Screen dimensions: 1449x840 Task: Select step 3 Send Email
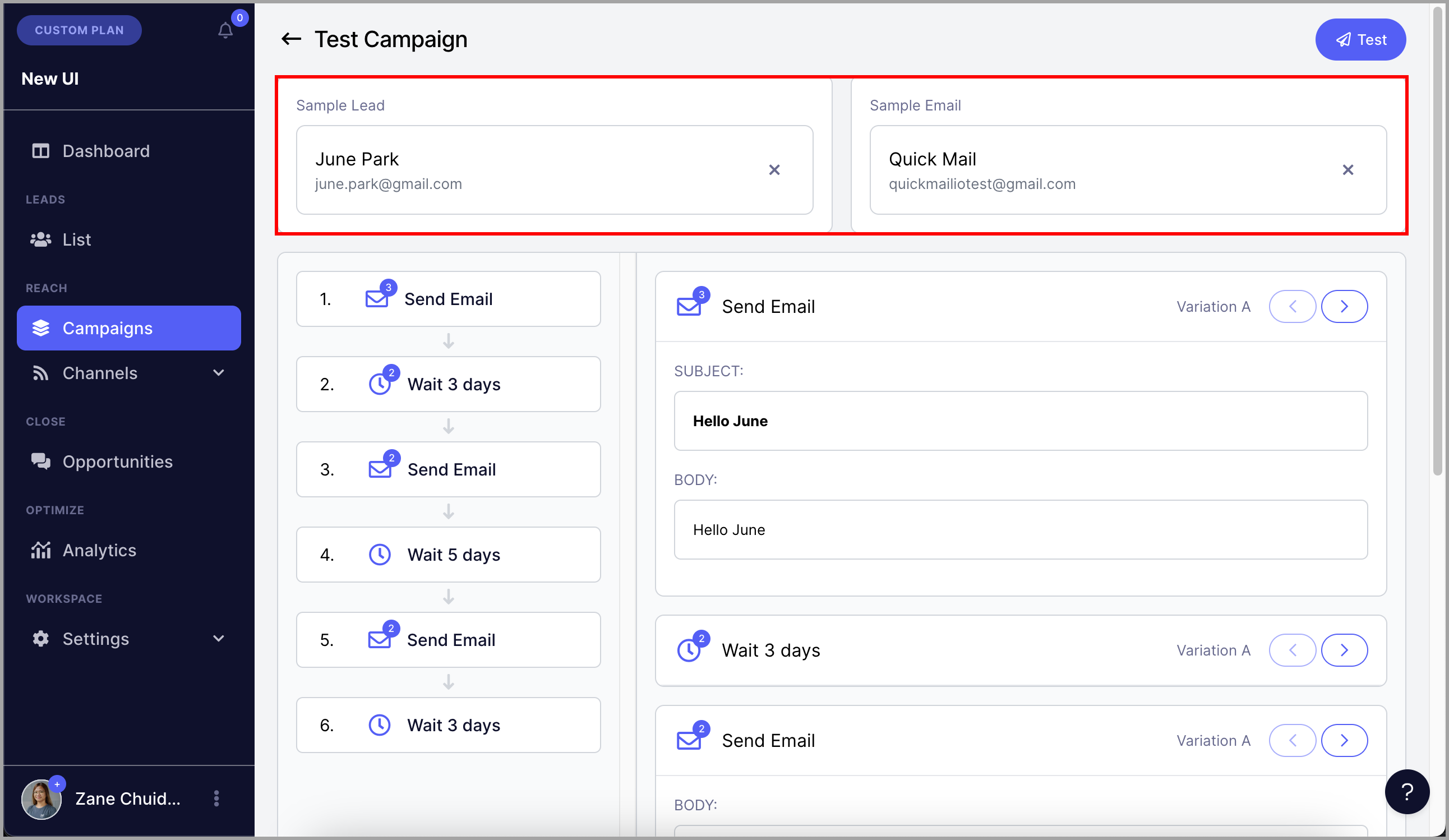click(449, 469)
